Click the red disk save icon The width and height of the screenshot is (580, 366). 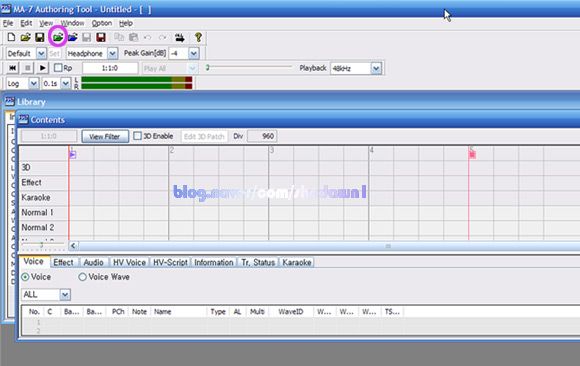(101, 37)
